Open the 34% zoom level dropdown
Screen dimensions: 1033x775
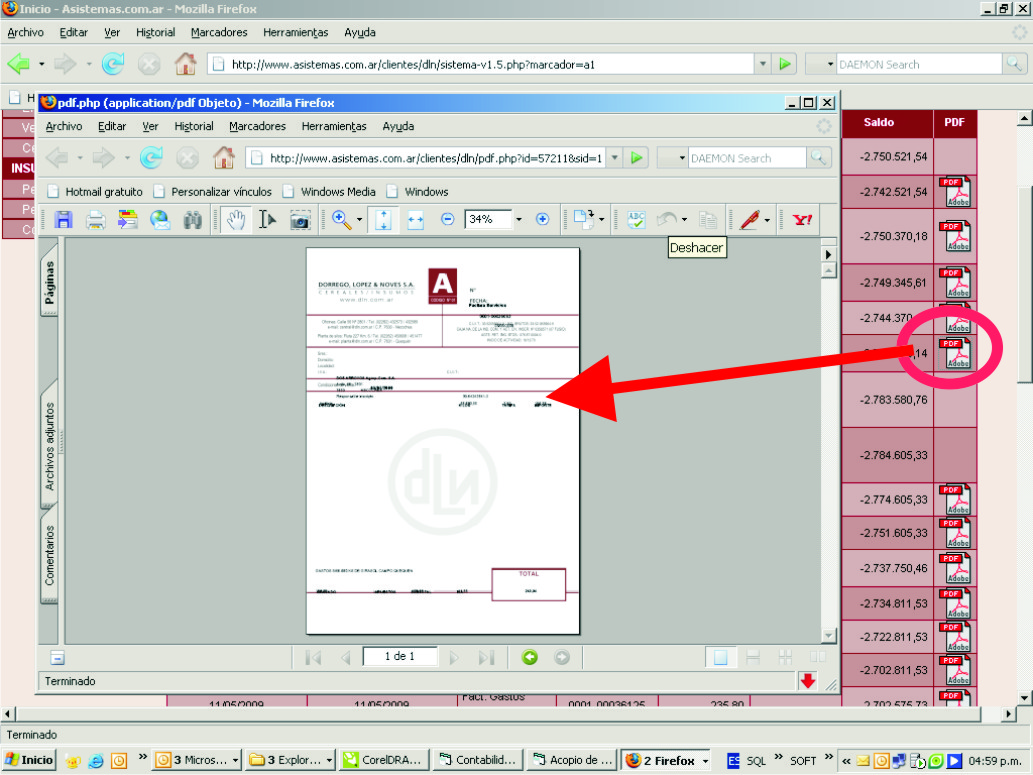pos(518,220)
